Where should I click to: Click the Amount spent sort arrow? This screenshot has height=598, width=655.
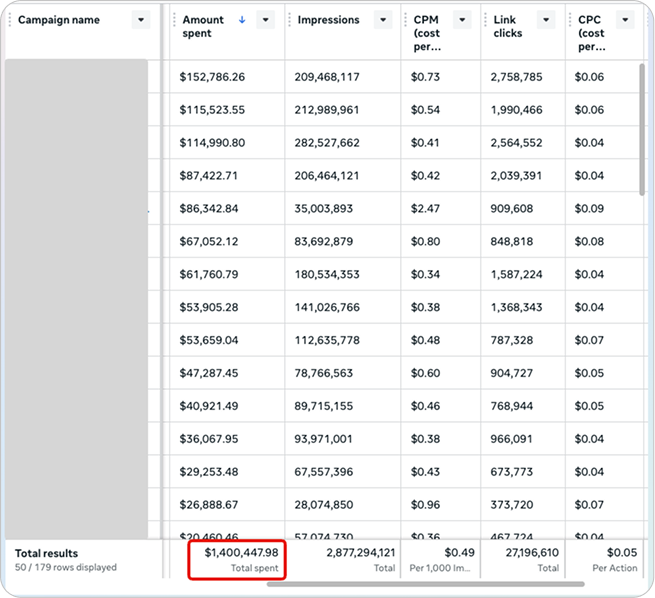coord(242,20)
